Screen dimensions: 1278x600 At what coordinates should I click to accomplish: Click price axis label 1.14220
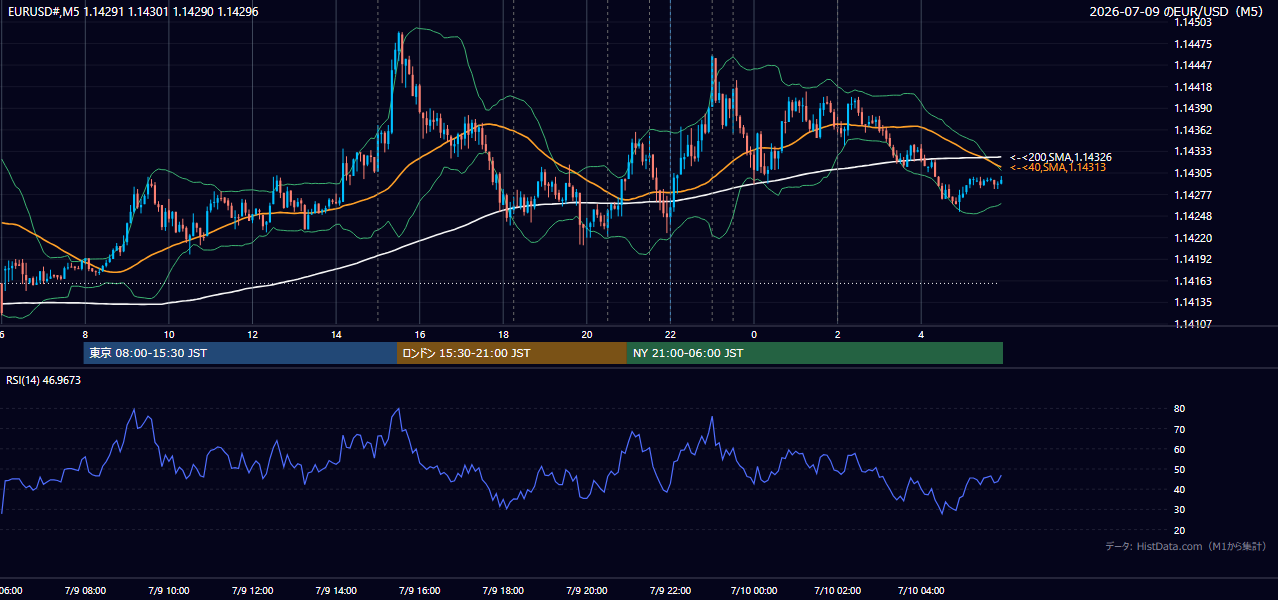pyautogui.click(x=1193, y=238)
